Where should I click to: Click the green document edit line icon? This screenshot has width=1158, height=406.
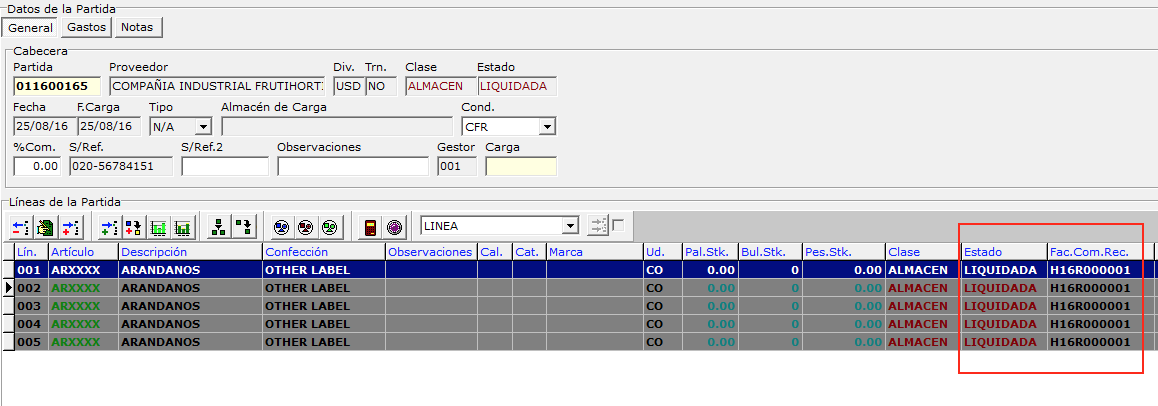[45, 226]
